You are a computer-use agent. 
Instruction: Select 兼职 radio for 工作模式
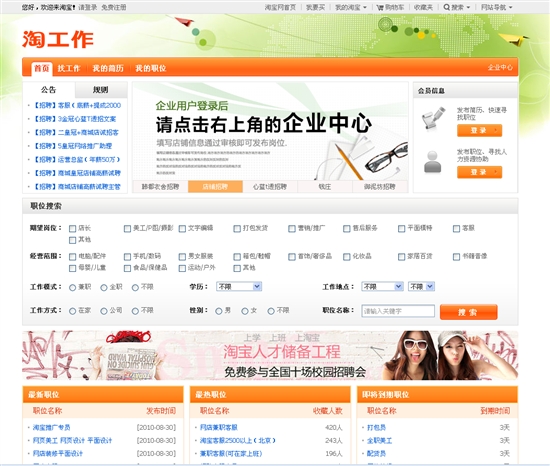click(x=73, y=288)
